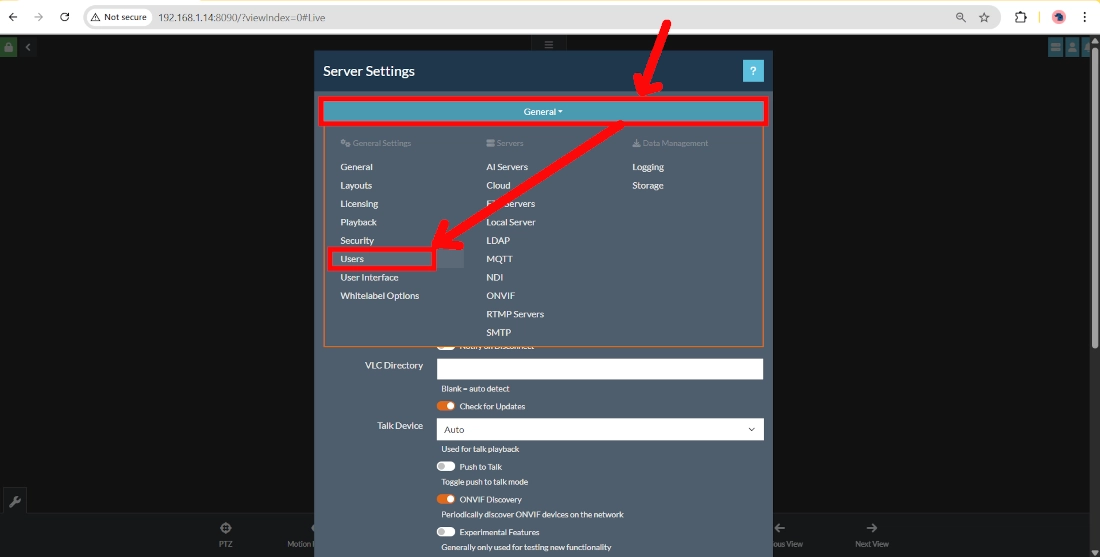Screen dimensions: 1100x557
Task: Enable Experimental Features switch
Action: coord(445,532)
